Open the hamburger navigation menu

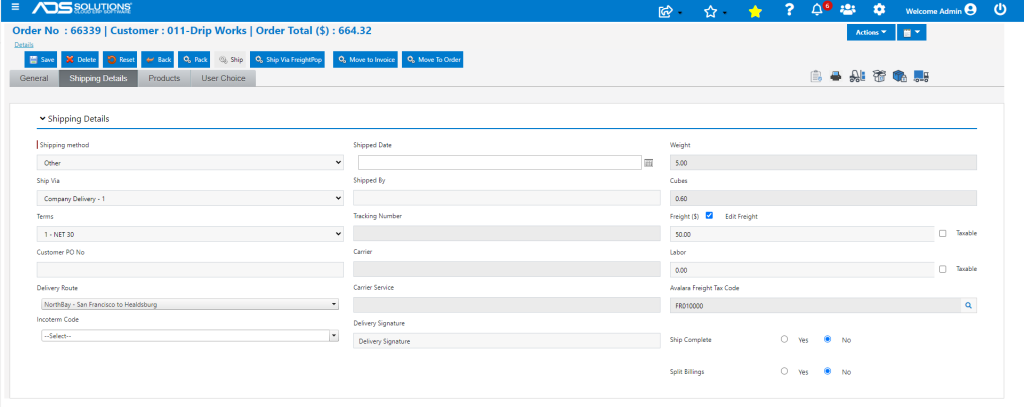16,8
